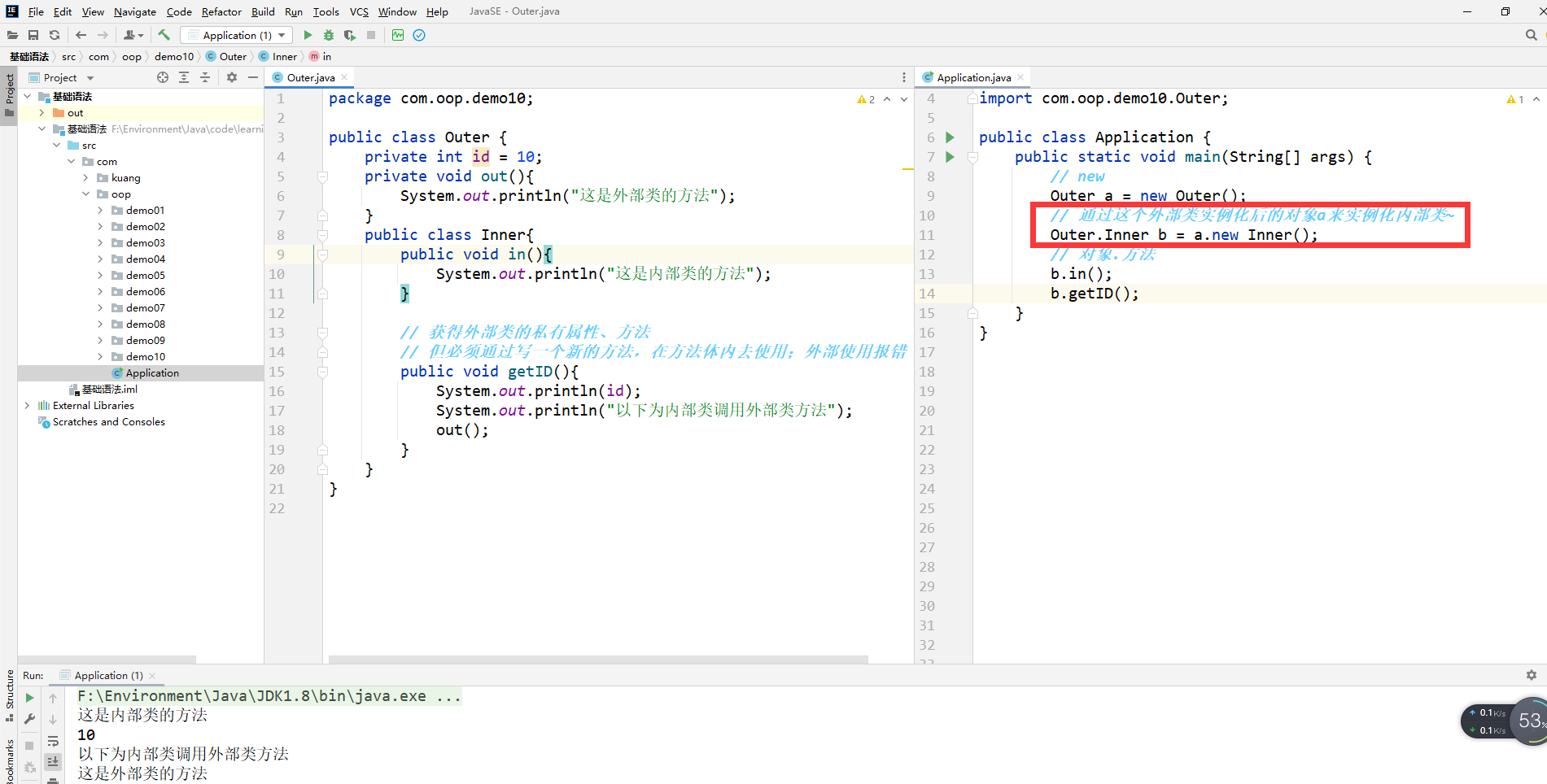1547x784 pixels.
Task: Toggle the Bookmarks tool window stripe button
Action: coord(9,761)
